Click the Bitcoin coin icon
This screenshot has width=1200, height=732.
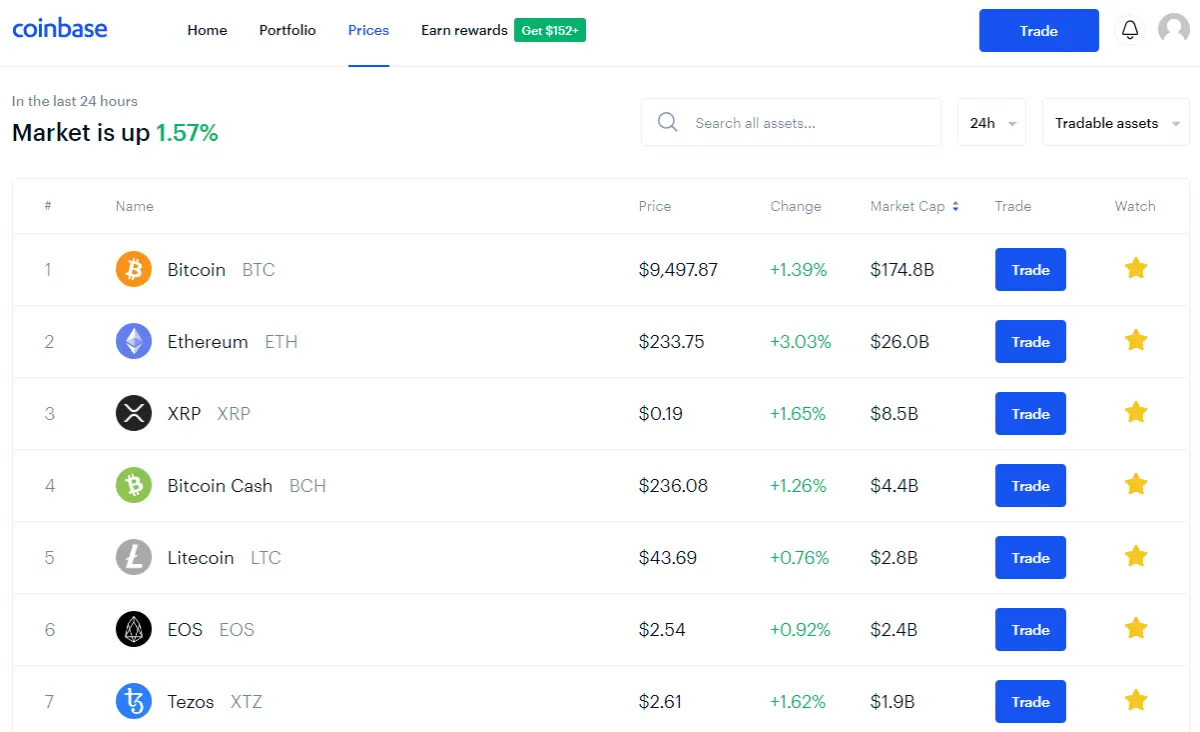coord(134,269)
